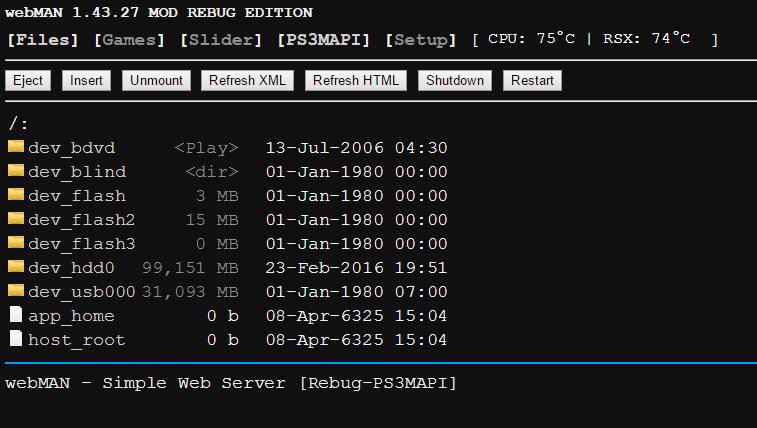
Task: Click the 15 MB size of dev_flash2
Action: click(212, 220)
